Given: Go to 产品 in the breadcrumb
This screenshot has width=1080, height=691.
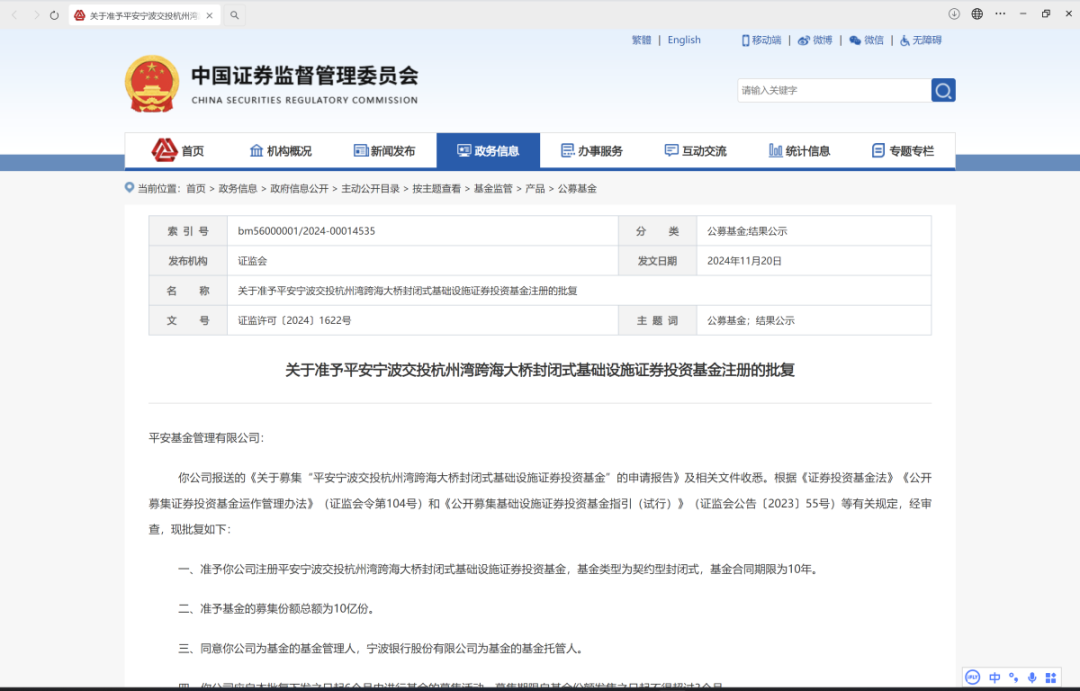Looking at the screenshot, I should click(535, 189).
